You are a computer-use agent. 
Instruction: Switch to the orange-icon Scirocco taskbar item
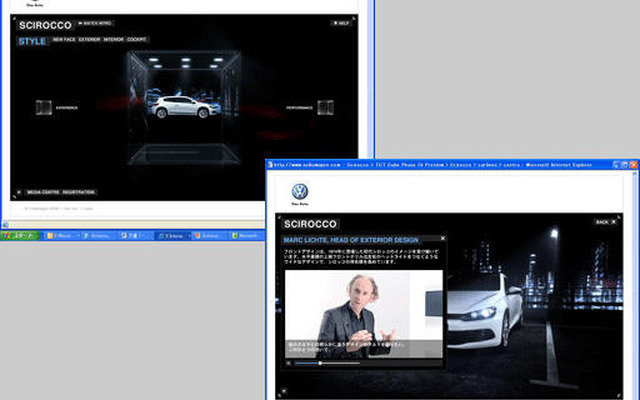pyautogui.click(x=209, y=236)
